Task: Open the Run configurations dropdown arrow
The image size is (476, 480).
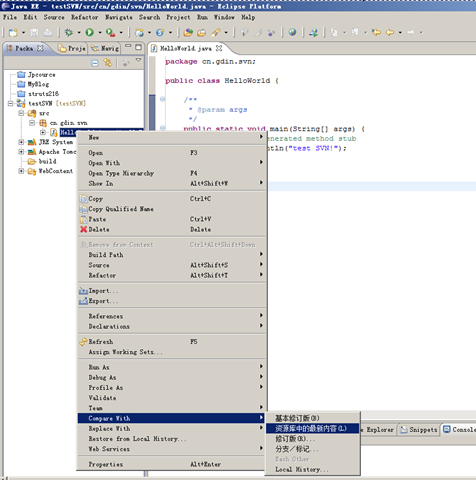Action: tap(100, 33)
